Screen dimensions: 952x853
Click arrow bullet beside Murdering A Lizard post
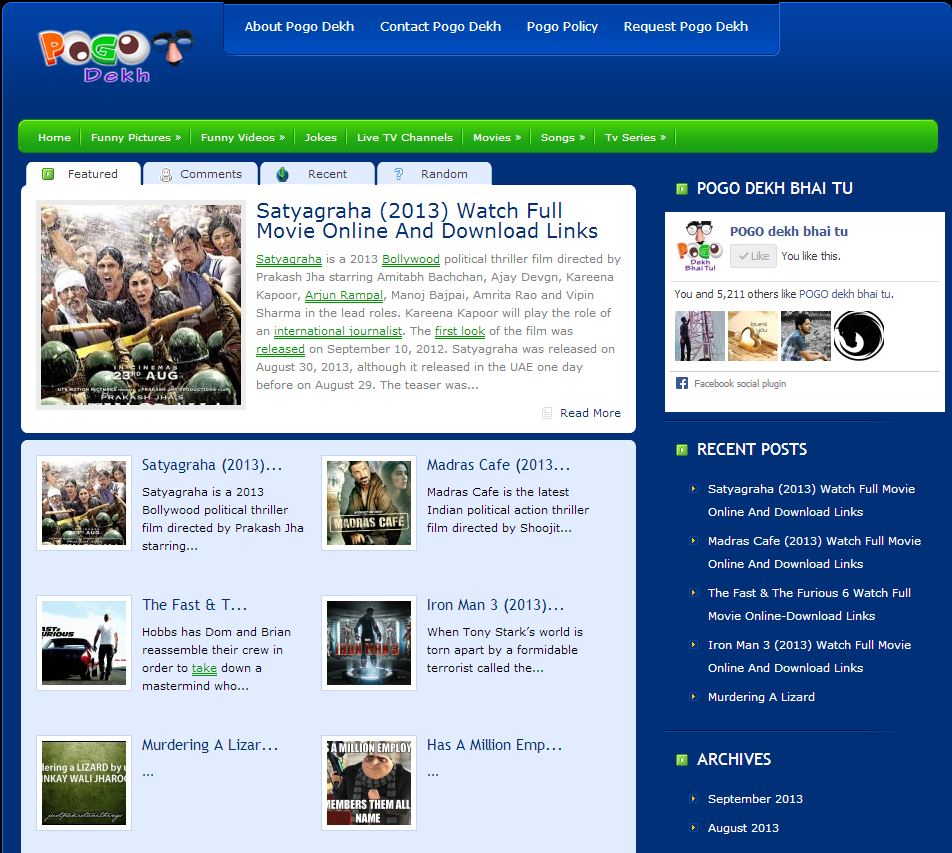point(693,697)
